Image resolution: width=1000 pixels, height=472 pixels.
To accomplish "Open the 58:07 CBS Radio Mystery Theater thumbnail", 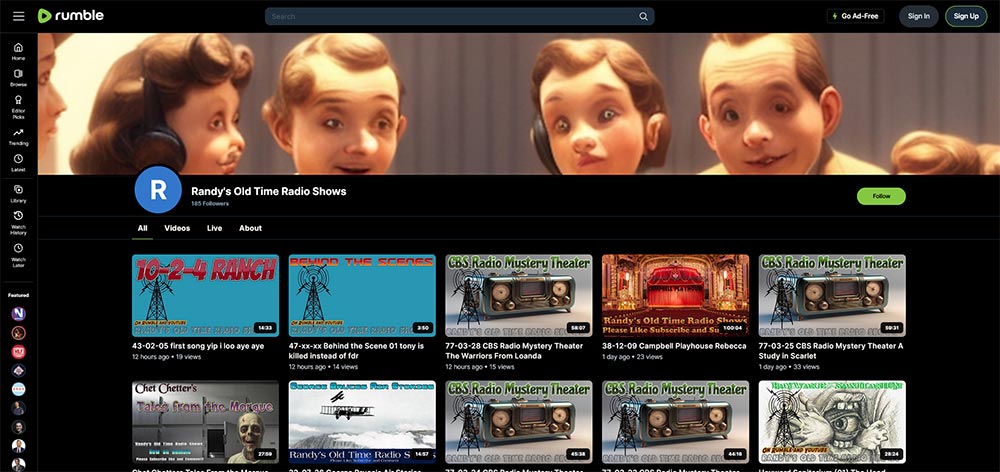I will (x=518, y=295).
